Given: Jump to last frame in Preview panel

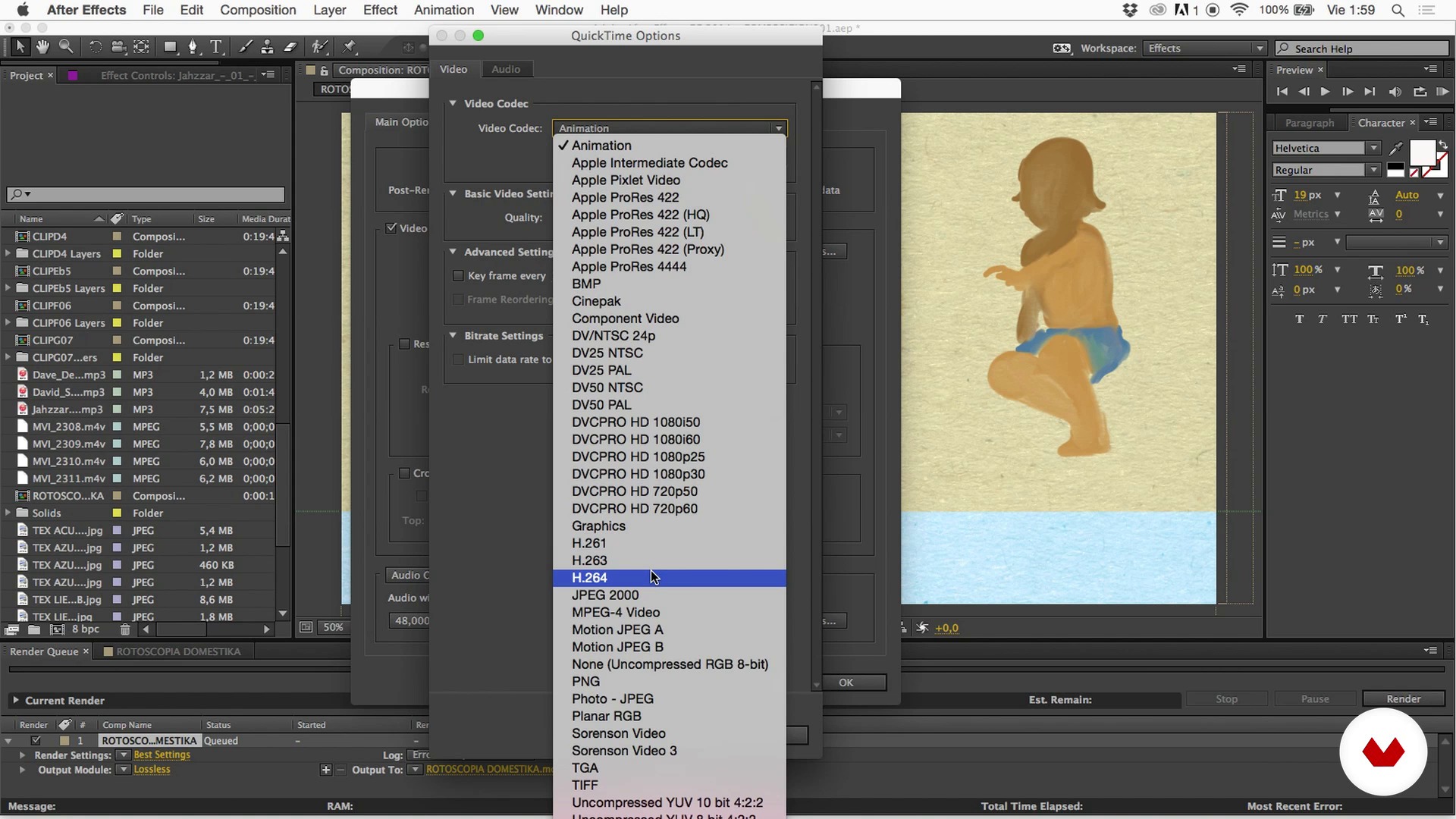Looking at the screenshot, I should click(1370, 92).
